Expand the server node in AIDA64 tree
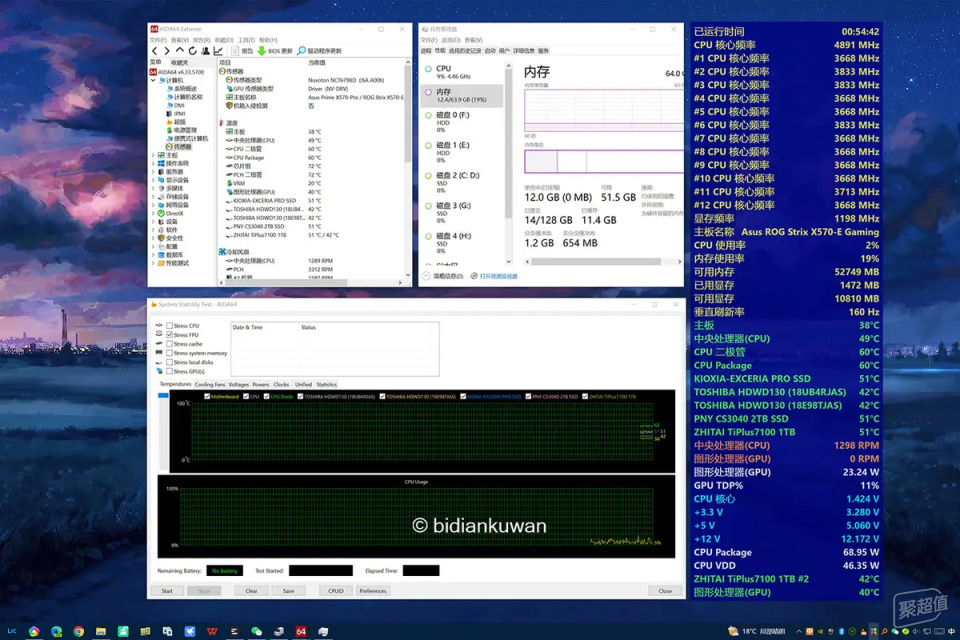Image resolution: width=960 pixels, height=640 pixels. 154,172
